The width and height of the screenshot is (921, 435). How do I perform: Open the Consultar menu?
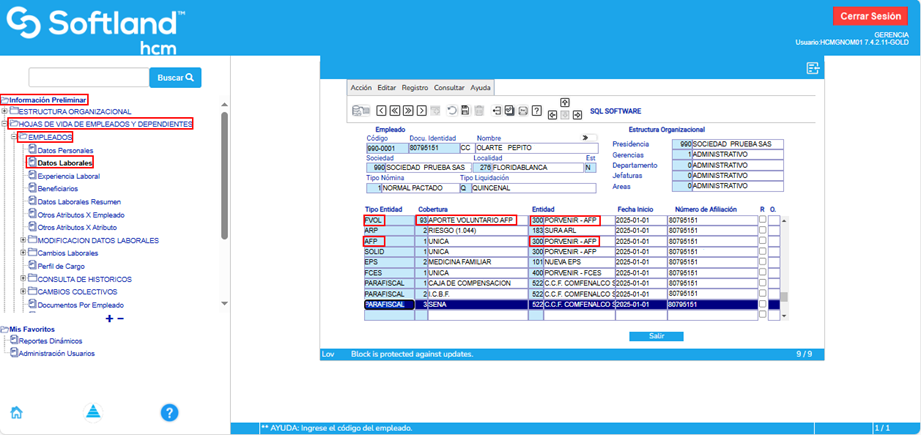(x=449, y=88)
